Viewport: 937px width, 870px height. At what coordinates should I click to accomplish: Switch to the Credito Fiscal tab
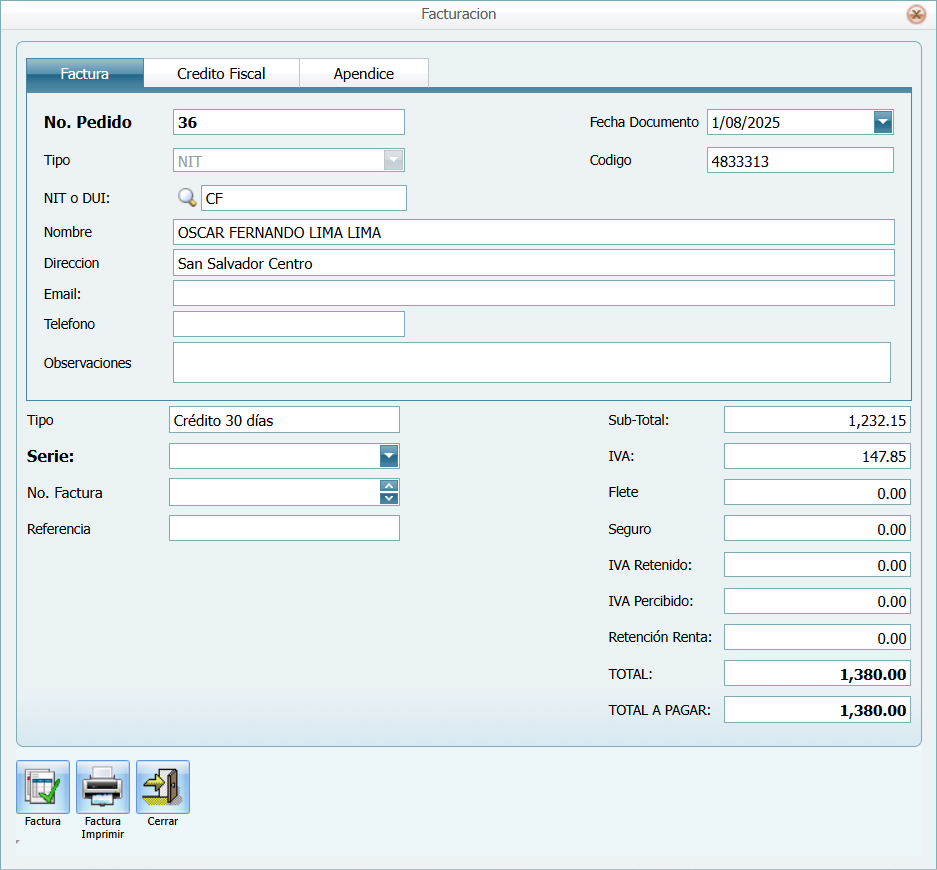(221, 73)
